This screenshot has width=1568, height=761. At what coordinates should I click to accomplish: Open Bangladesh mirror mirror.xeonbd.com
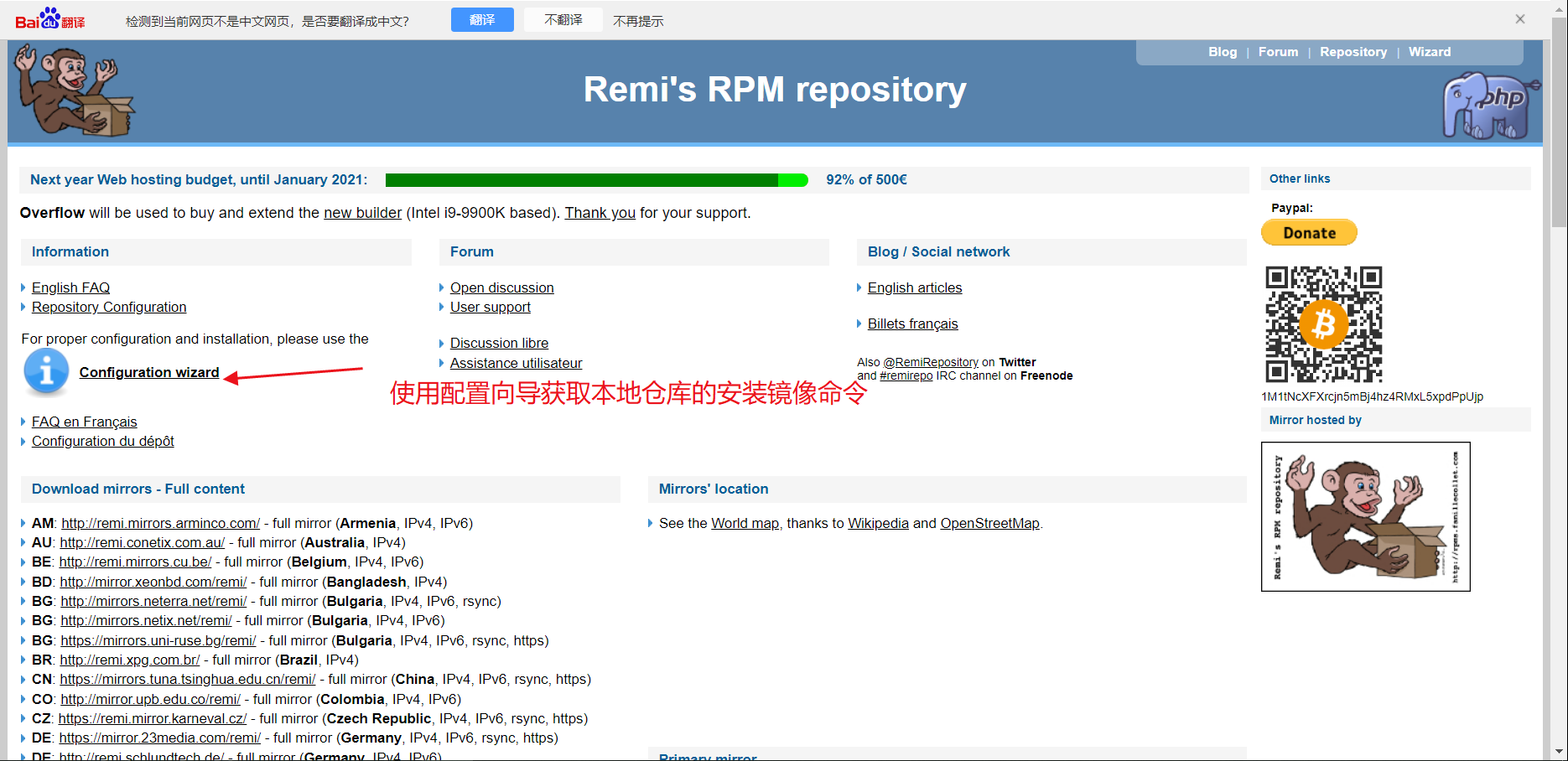153,582
